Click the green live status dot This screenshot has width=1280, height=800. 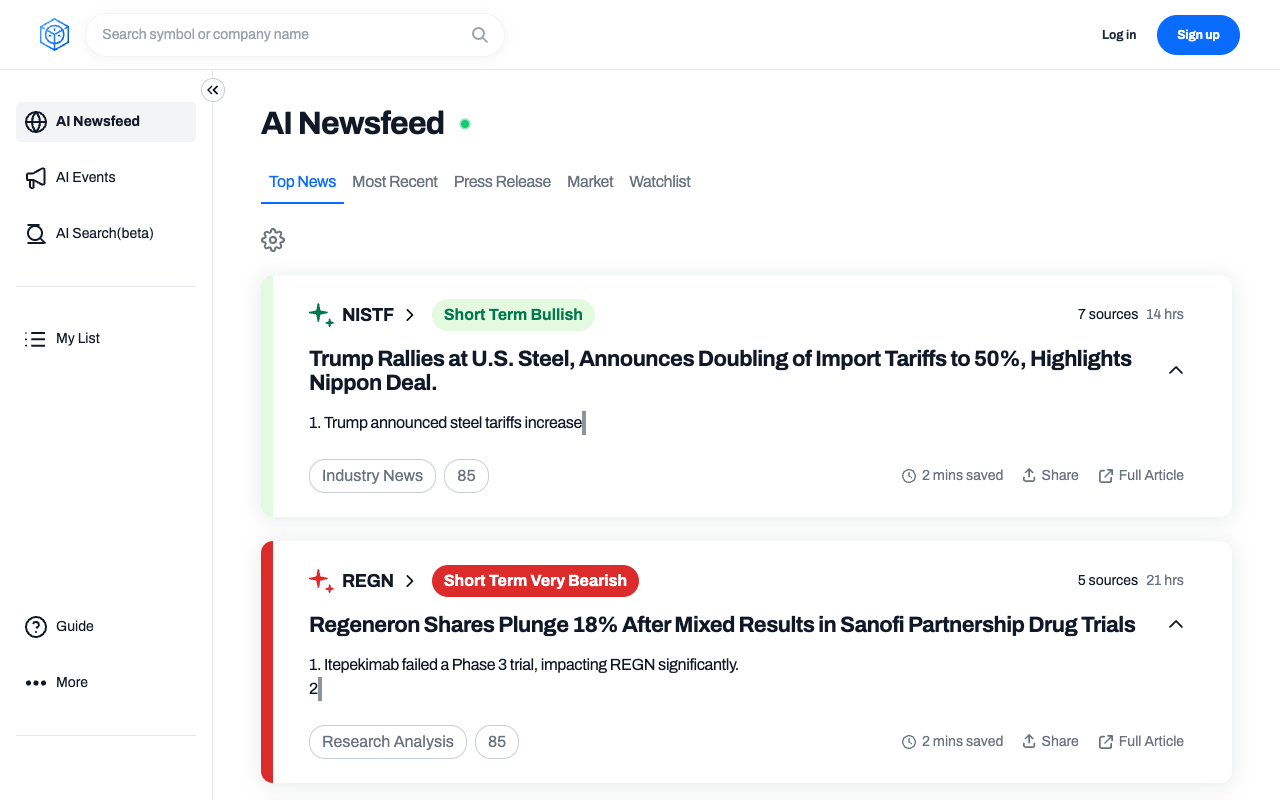pos(465,124)
